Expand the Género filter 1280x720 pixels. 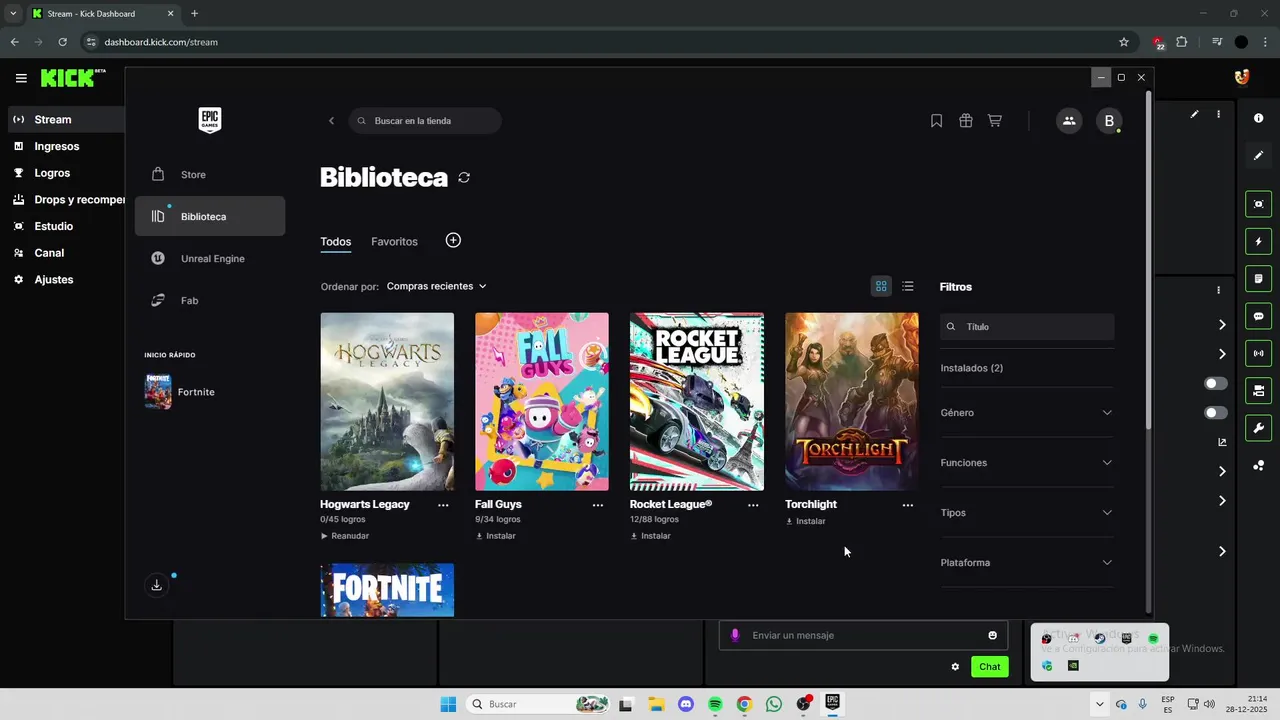pos(1026,413)
